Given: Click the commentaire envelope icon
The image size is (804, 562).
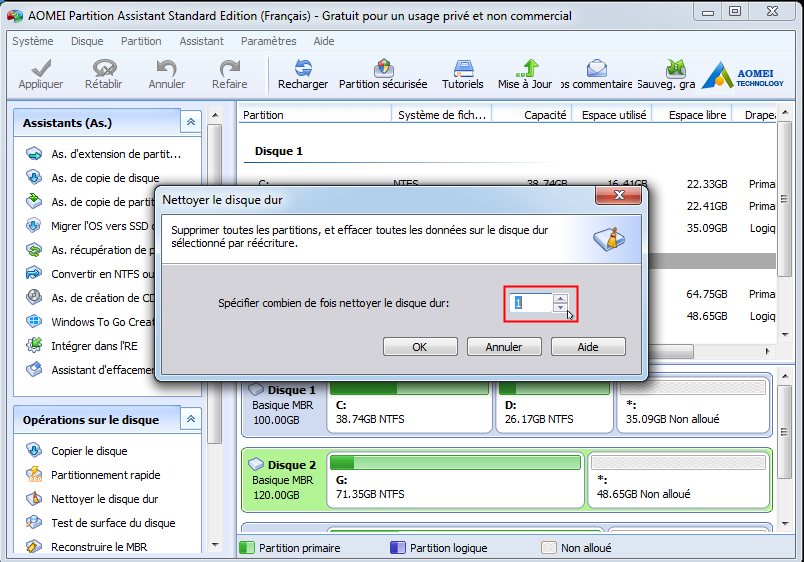Looking at the screenshot, I should click(x=596, y=75).
